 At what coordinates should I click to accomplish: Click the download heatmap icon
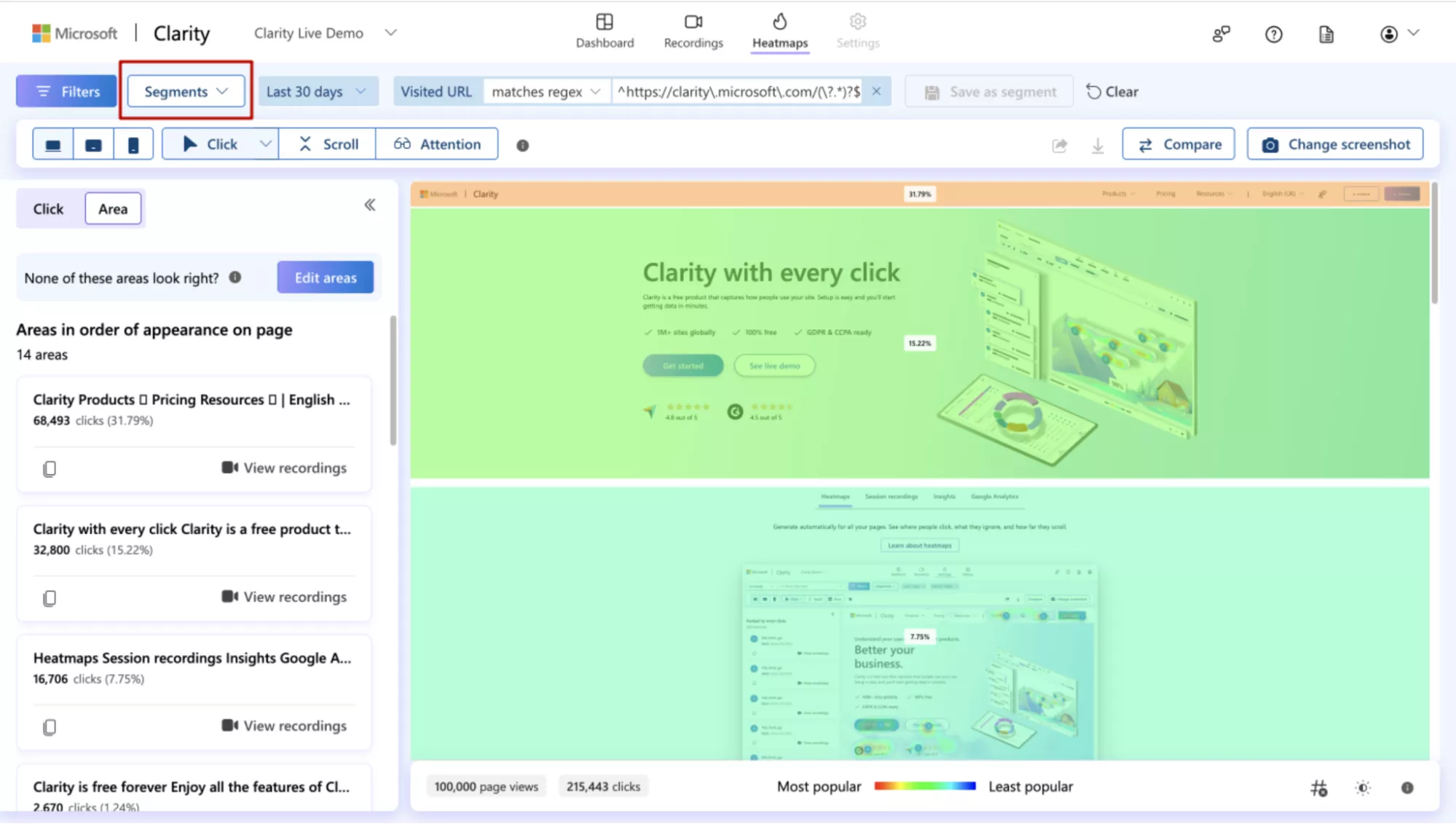click(1098, 145)
